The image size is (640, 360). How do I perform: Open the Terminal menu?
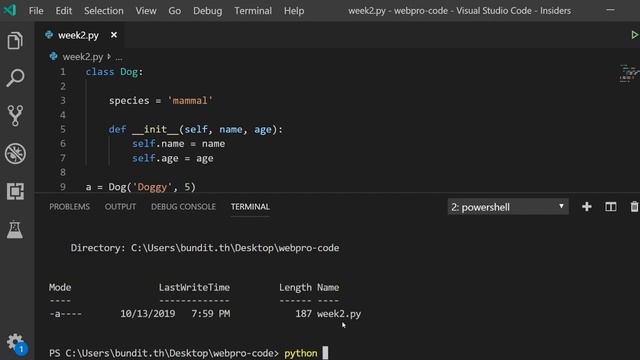(253, 11)
